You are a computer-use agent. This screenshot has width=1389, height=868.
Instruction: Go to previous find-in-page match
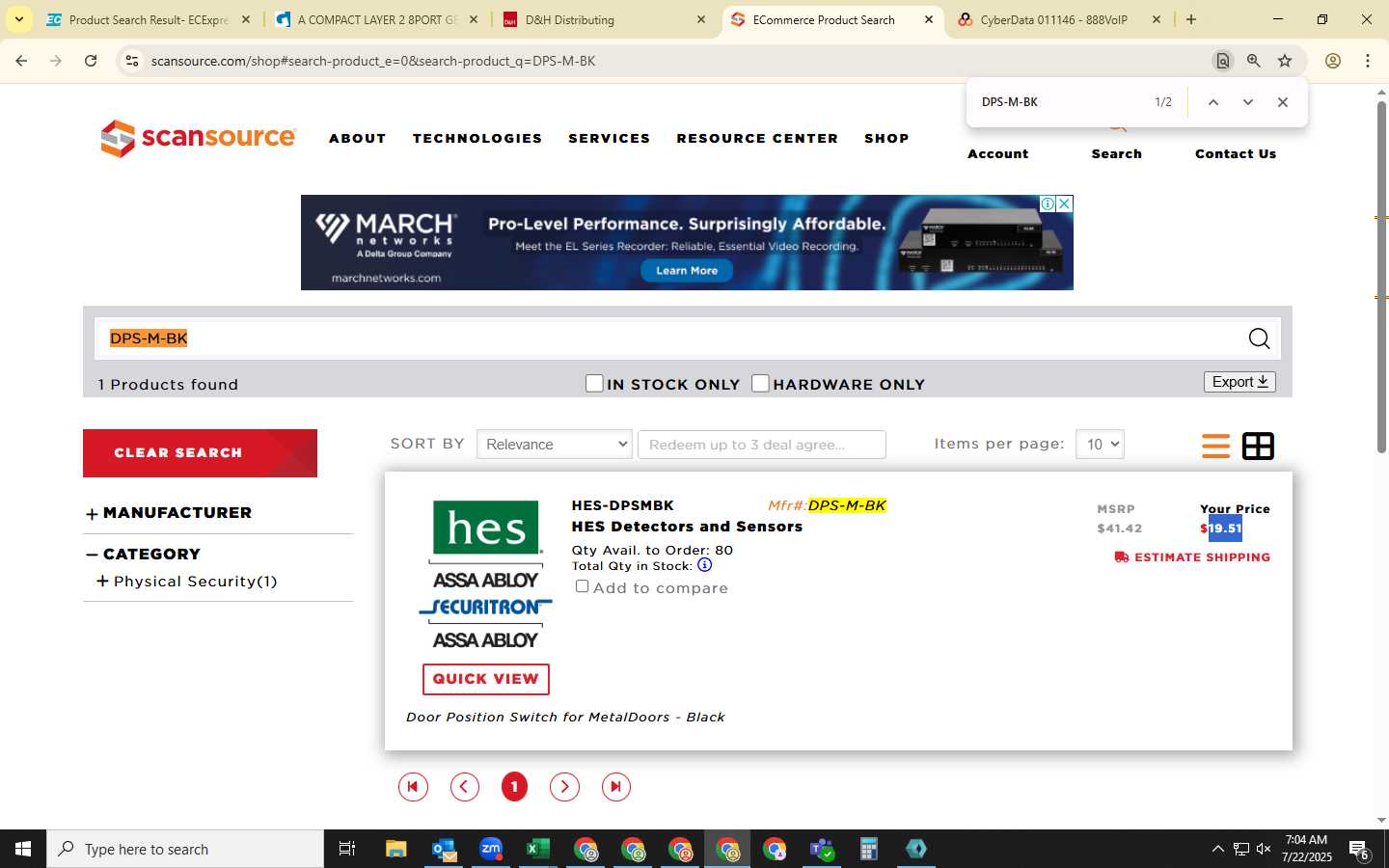(x=1212, y=102)
